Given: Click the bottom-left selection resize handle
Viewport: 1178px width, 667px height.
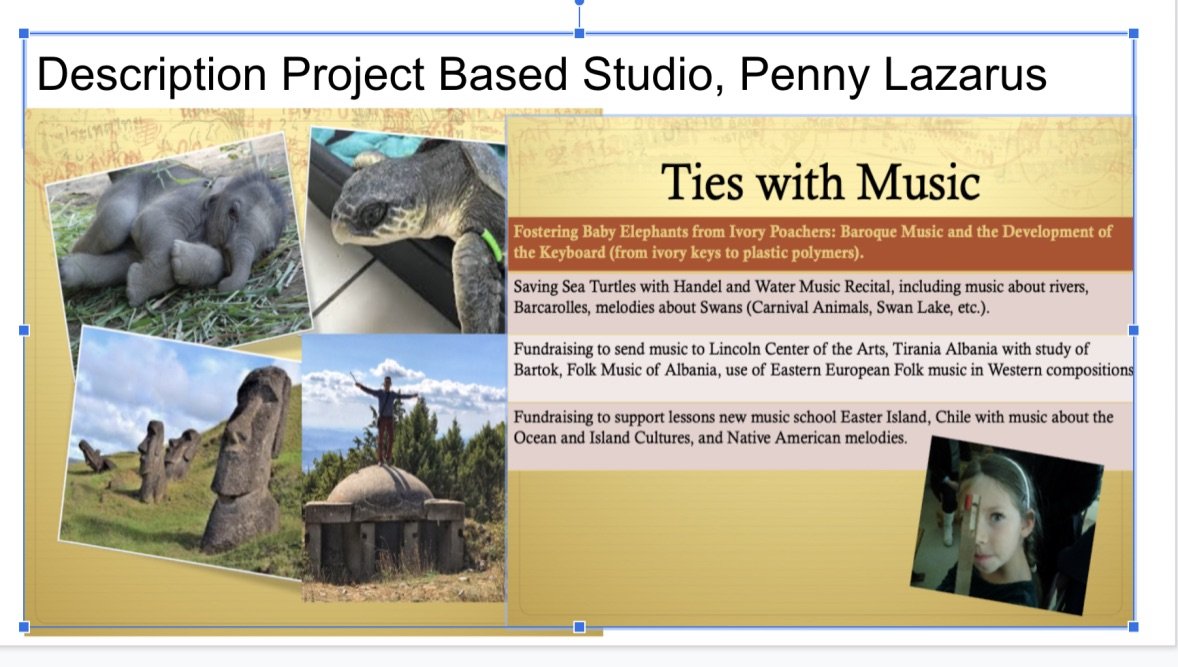Looking at the screenshot, I should click(24, 626).
